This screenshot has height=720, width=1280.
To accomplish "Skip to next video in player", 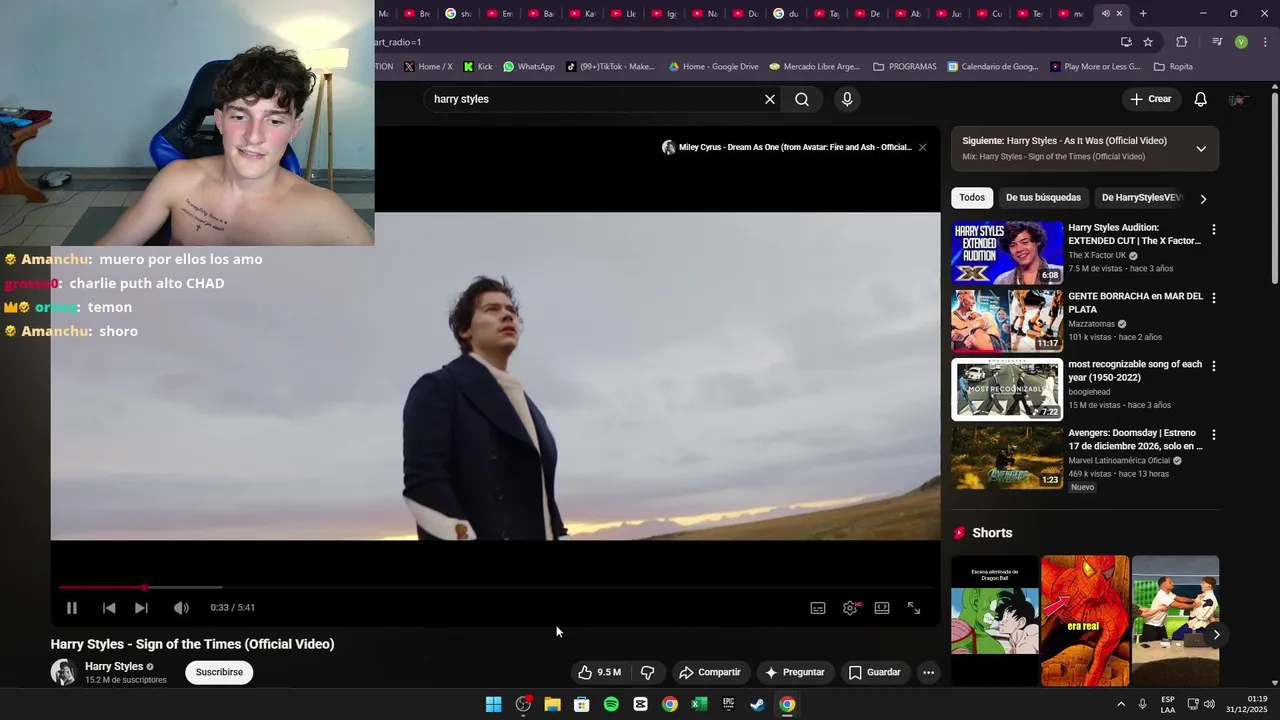I will (141, 608).
